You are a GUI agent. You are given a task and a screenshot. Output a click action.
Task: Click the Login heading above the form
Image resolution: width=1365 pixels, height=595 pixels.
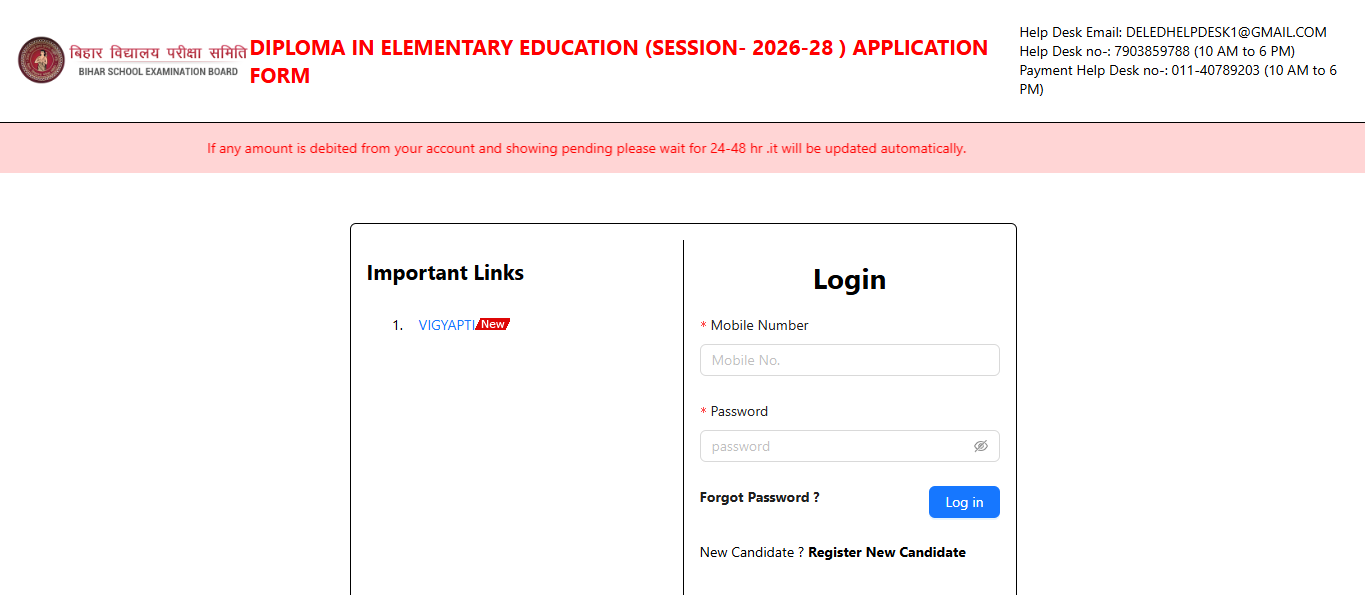tap(848, 280)
